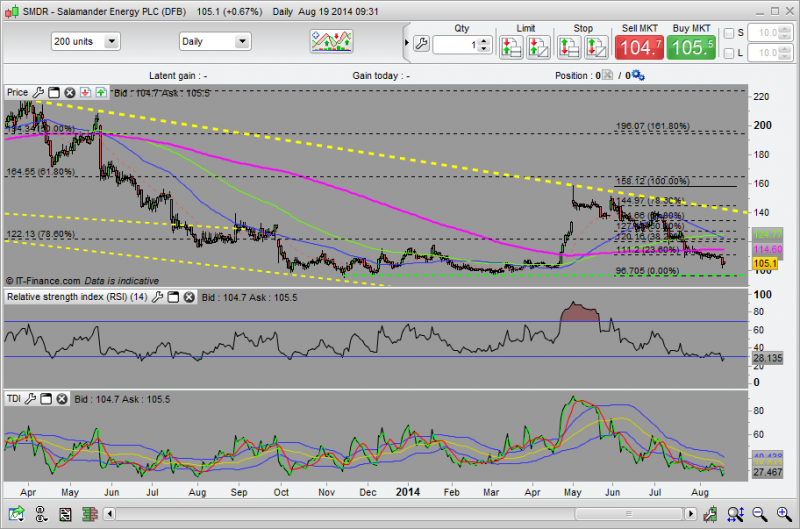
Task: Open the Daily timeframe dropdown
Action: [214, 42]
